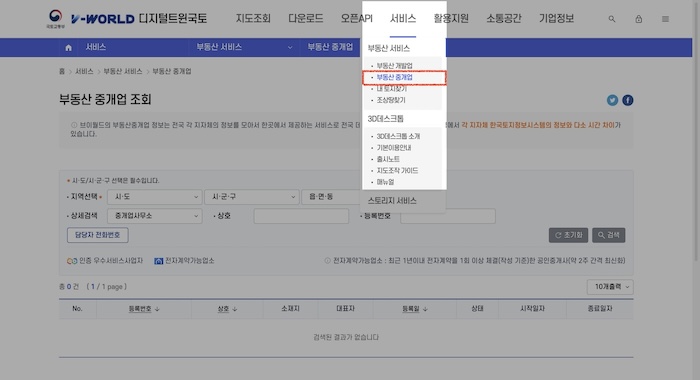Click 서비스 in blue navigation bar
This screenshot has height=380, width=700.
[96, 47]
